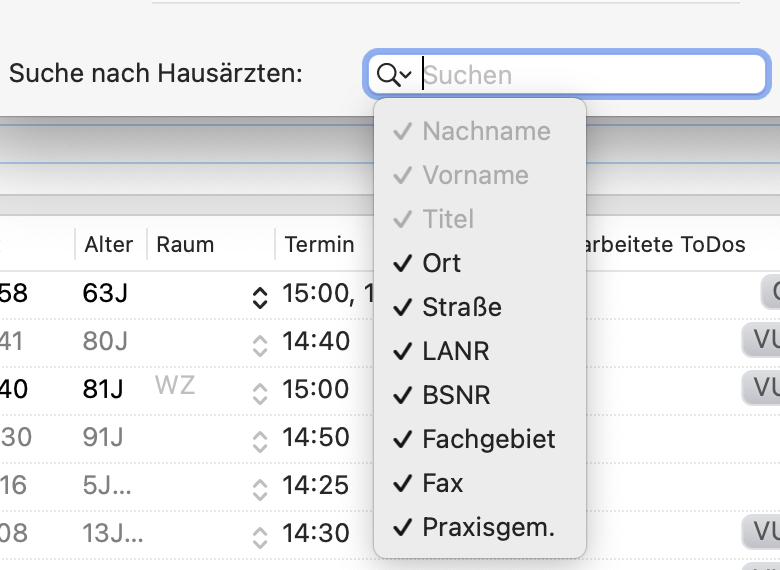780x570 pixels.
Task: Sort by the Raum column header
Action: (185, 245)
